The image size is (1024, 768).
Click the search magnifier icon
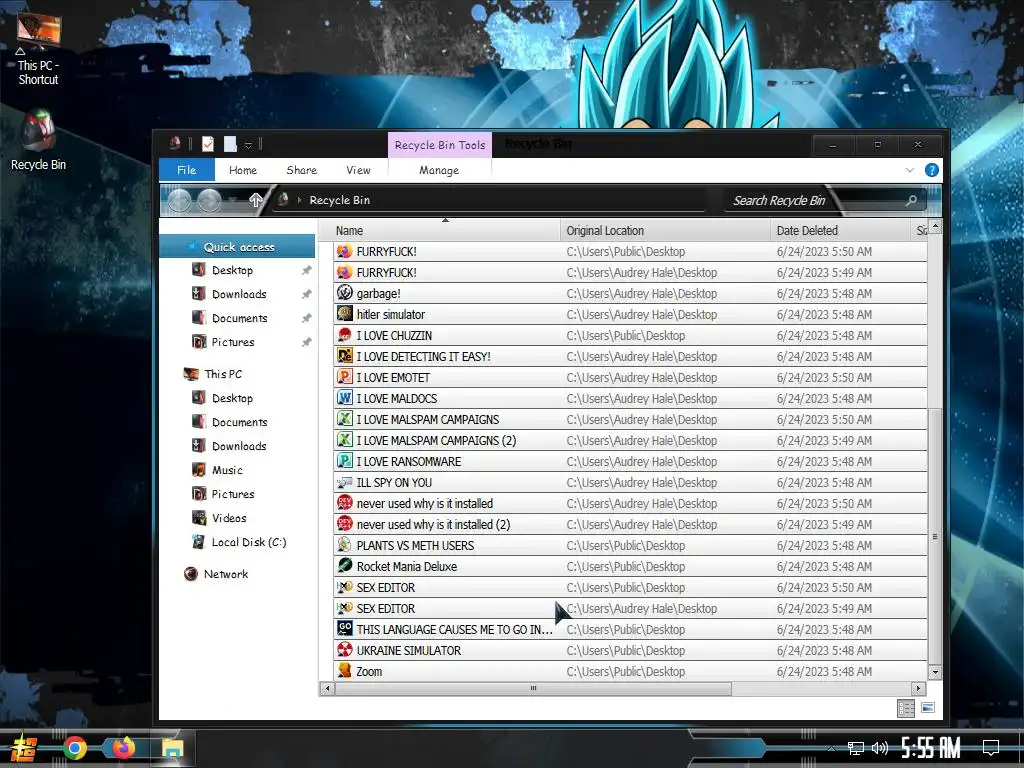coord(912,200)
